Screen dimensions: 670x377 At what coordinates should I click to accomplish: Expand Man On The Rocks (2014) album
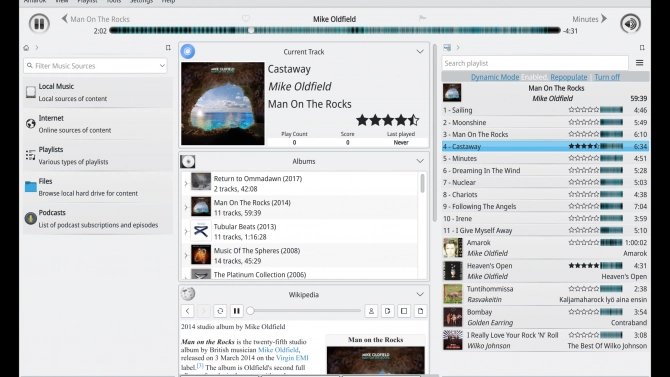point(185,207)
